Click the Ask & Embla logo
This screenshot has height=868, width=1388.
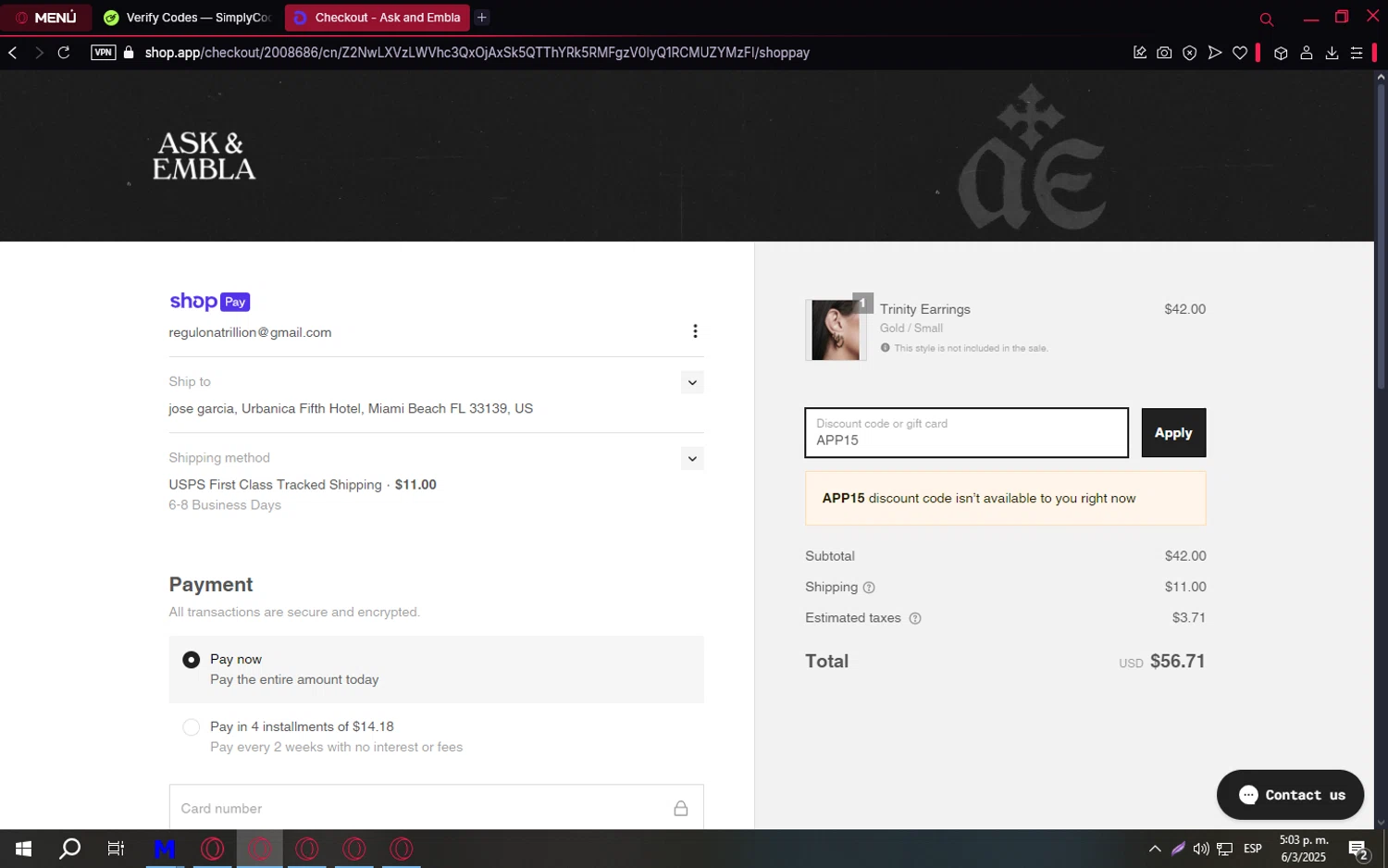(204, 155)
